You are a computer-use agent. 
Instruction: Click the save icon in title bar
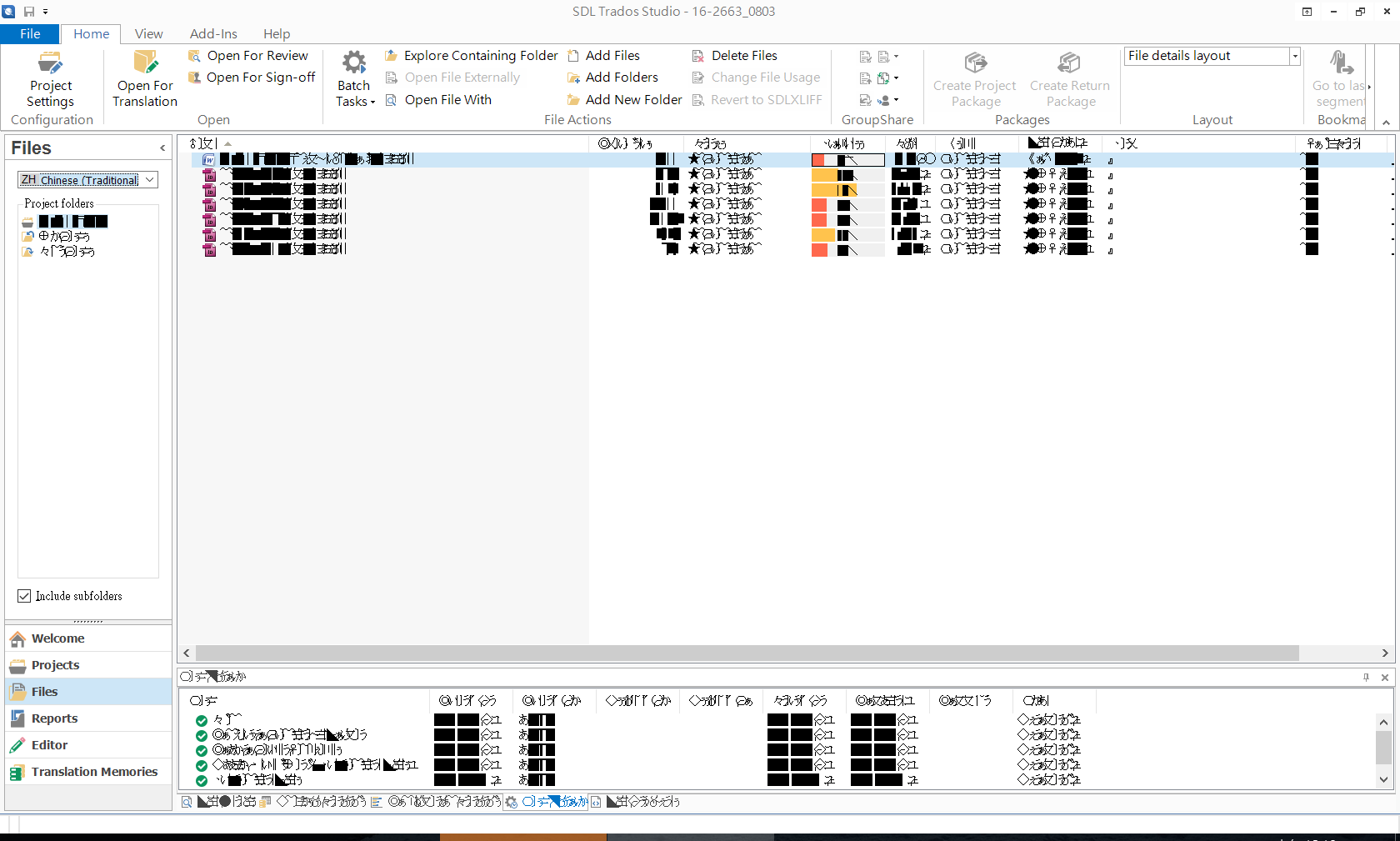[29, 12]
